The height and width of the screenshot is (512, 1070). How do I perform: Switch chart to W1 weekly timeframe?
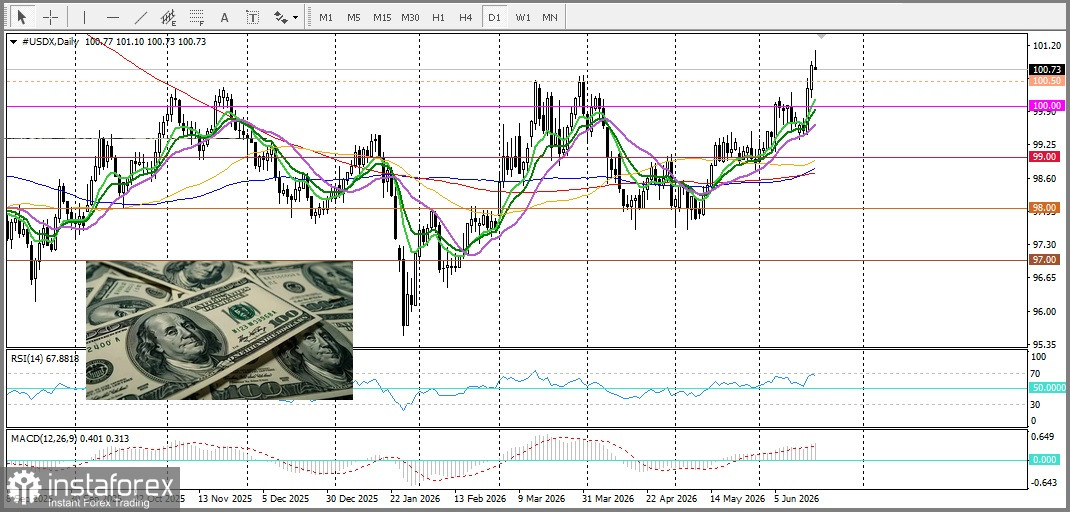coord(523,17)
